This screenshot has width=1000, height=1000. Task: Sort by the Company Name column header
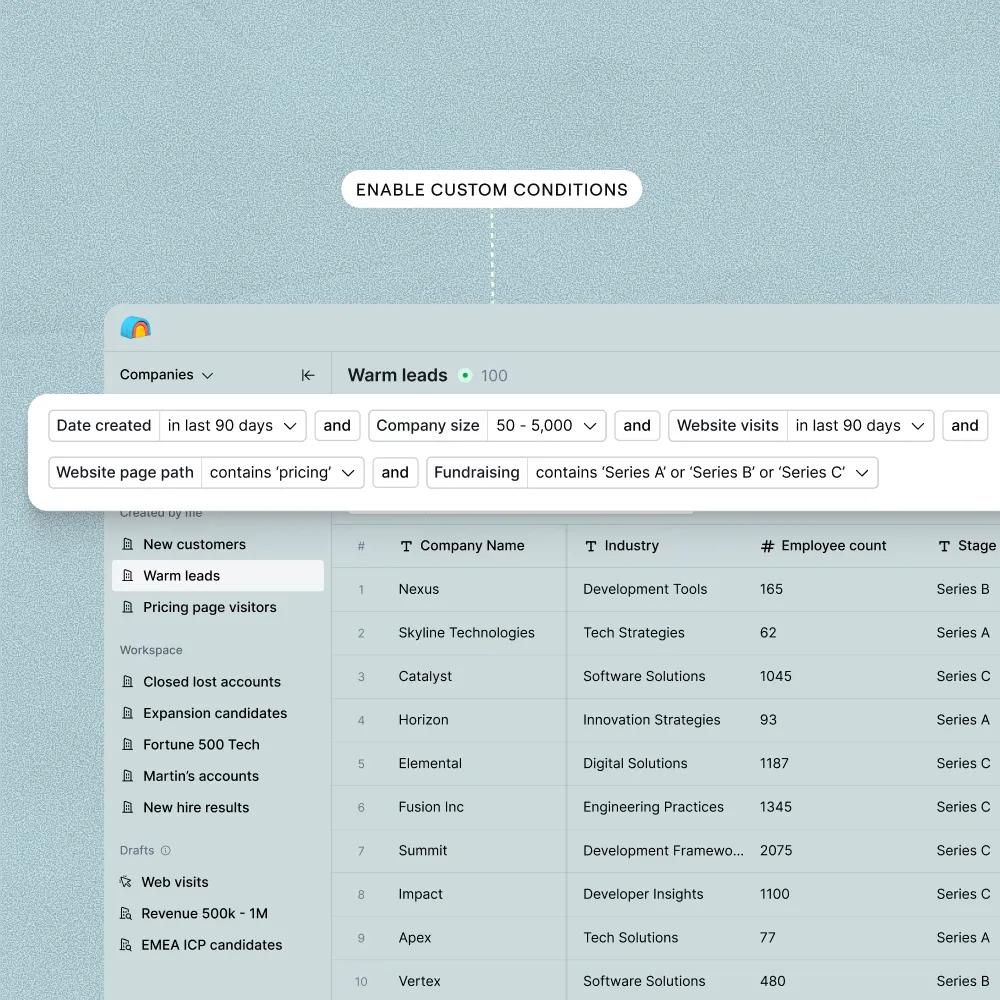[472, 546]
